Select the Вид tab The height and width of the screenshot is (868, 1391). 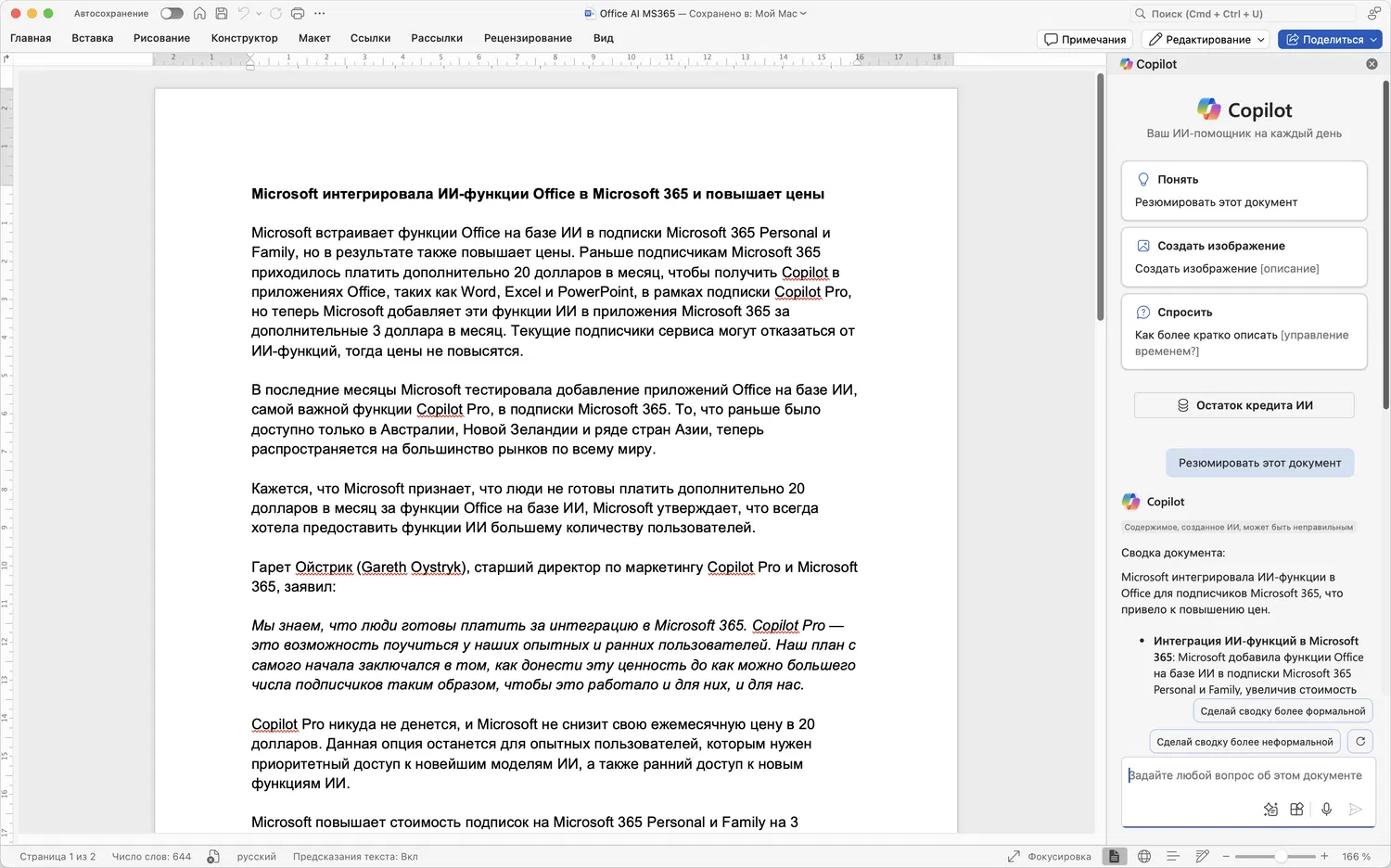point(604,39)
